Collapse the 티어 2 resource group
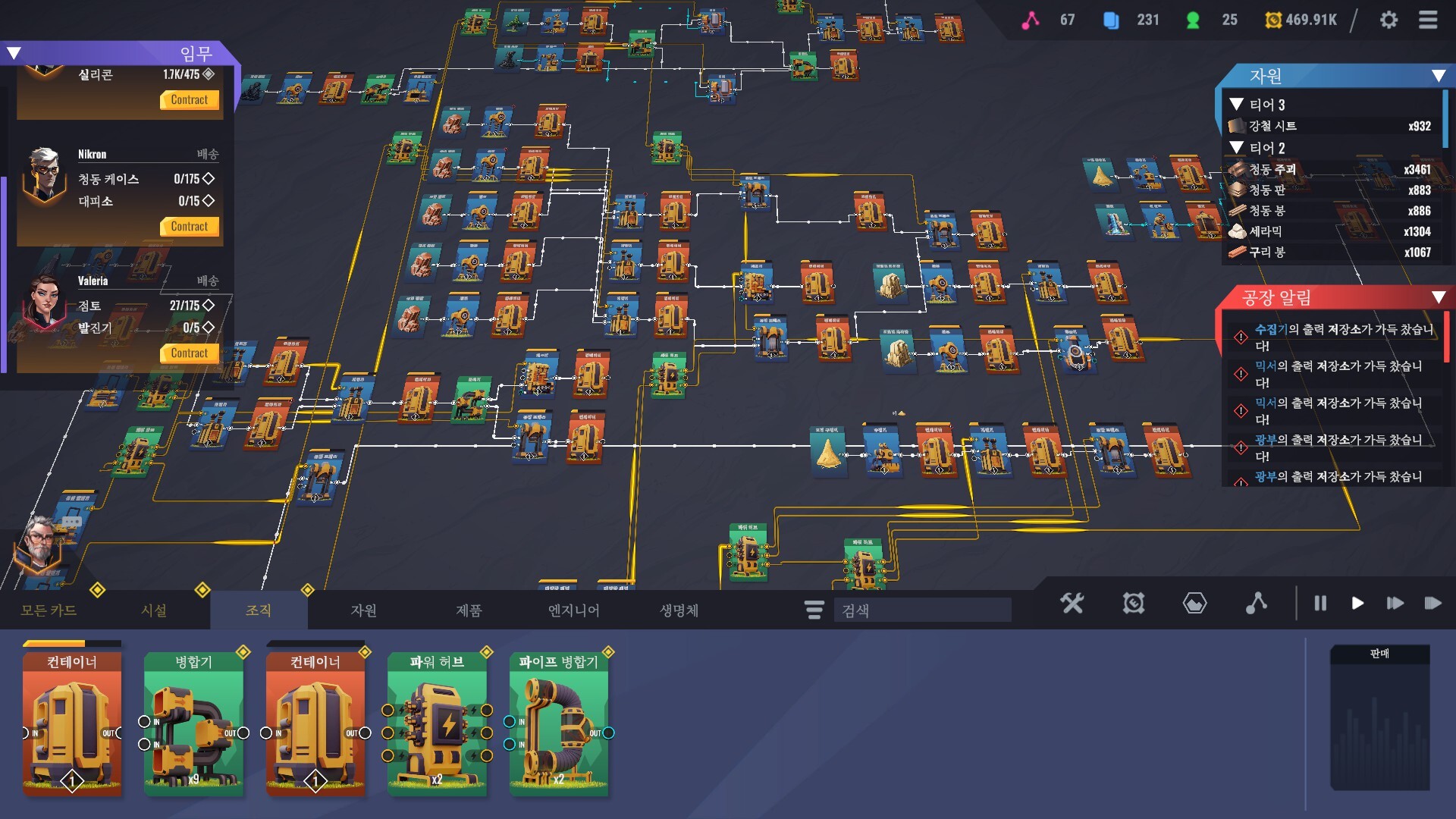This screenshot has width=1456, height=819. pyautogui.click(x=1237, y=147)
